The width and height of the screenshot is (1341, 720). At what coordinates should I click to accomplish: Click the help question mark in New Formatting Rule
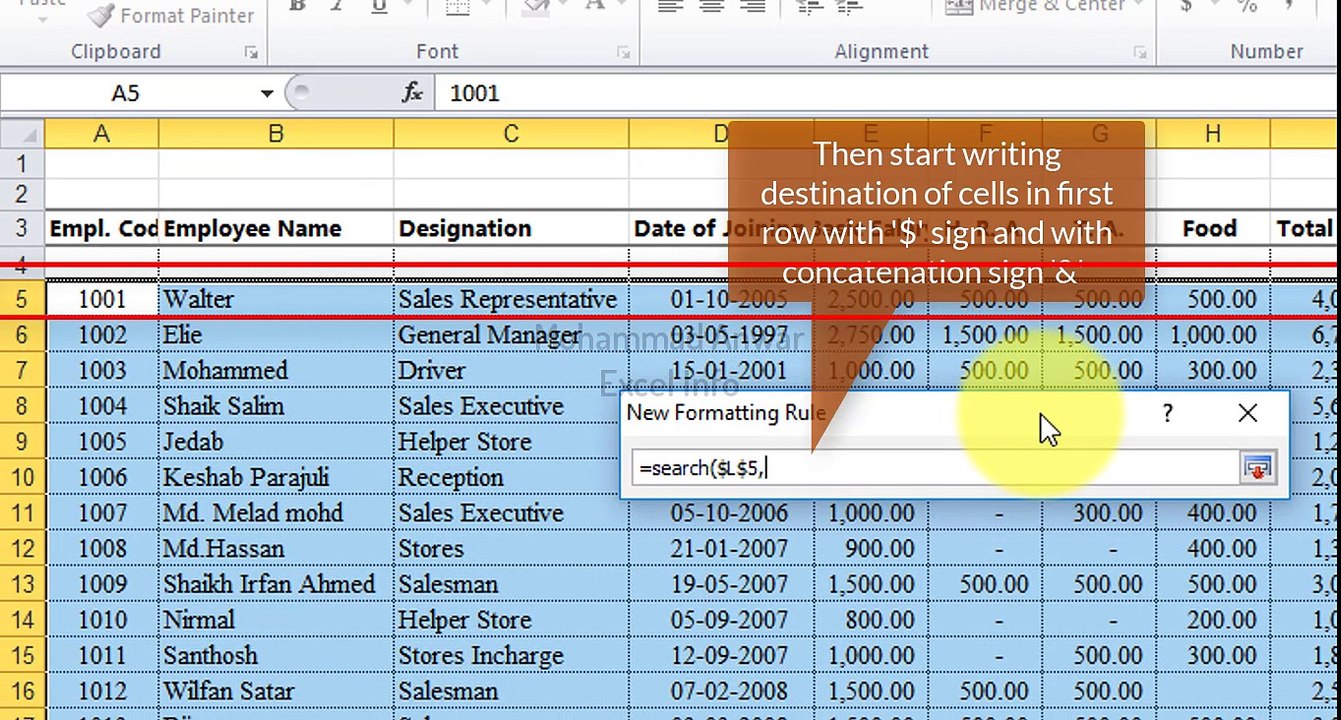(1167, 413)
